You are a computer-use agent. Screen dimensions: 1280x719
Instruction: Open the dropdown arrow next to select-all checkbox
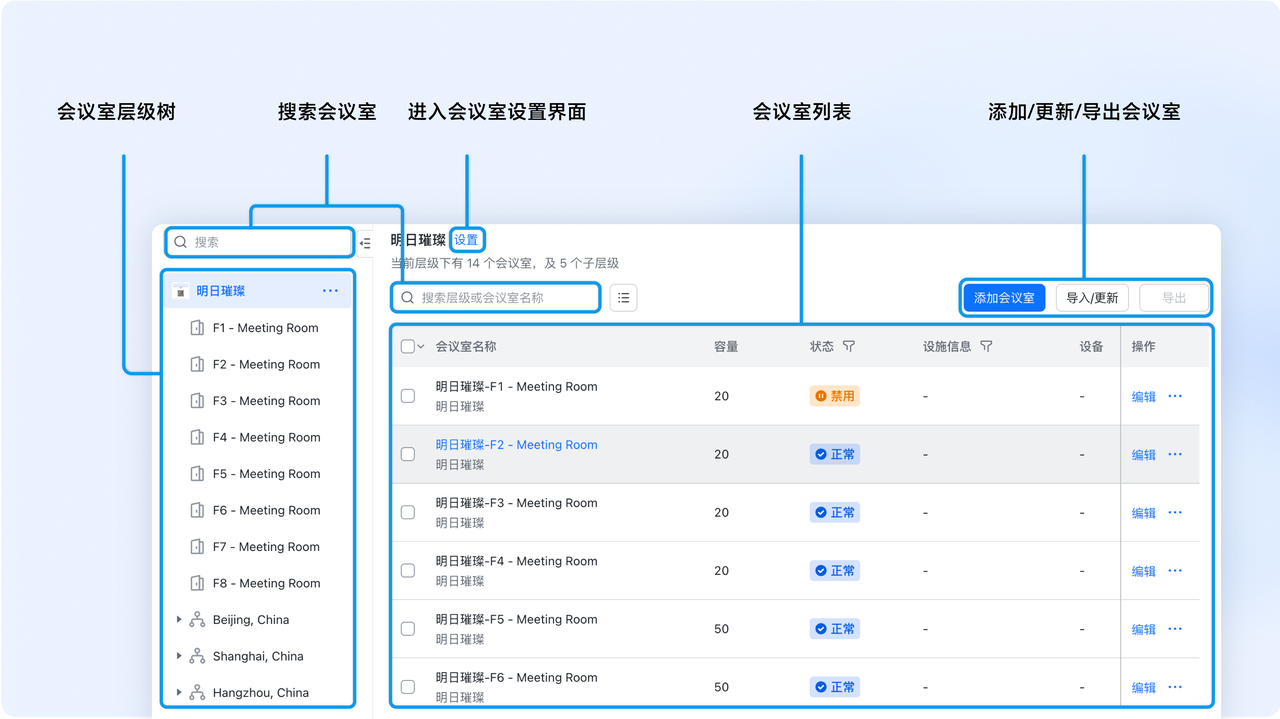coord(421,347)
